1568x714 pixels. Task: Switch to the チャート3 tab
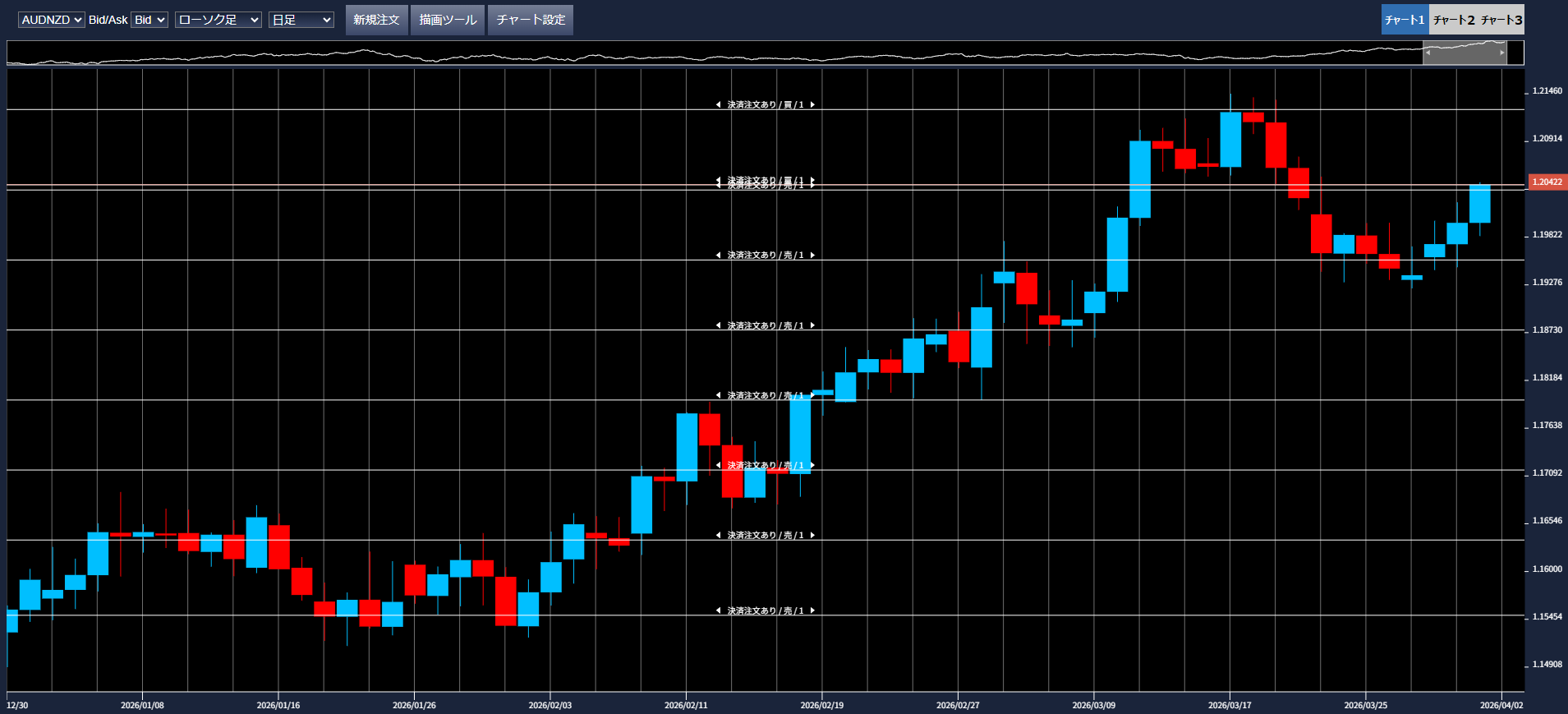point(1501,20)
